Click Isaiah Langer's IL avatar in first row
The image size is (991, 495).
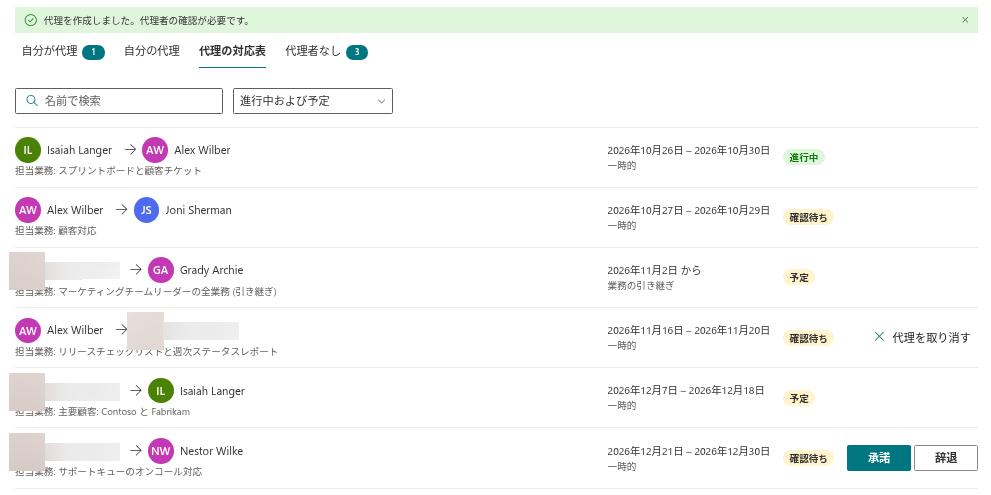(x=28, y=150)
